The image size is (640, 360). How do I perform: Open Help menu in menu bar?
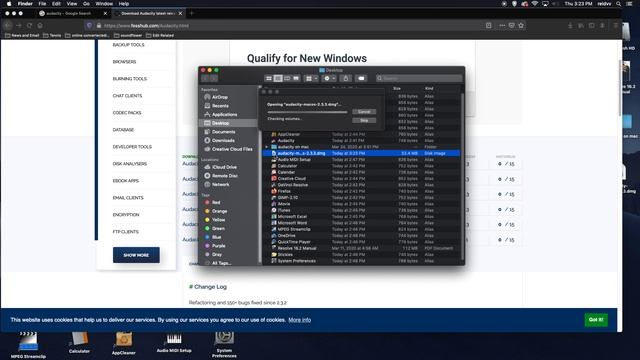124,4
